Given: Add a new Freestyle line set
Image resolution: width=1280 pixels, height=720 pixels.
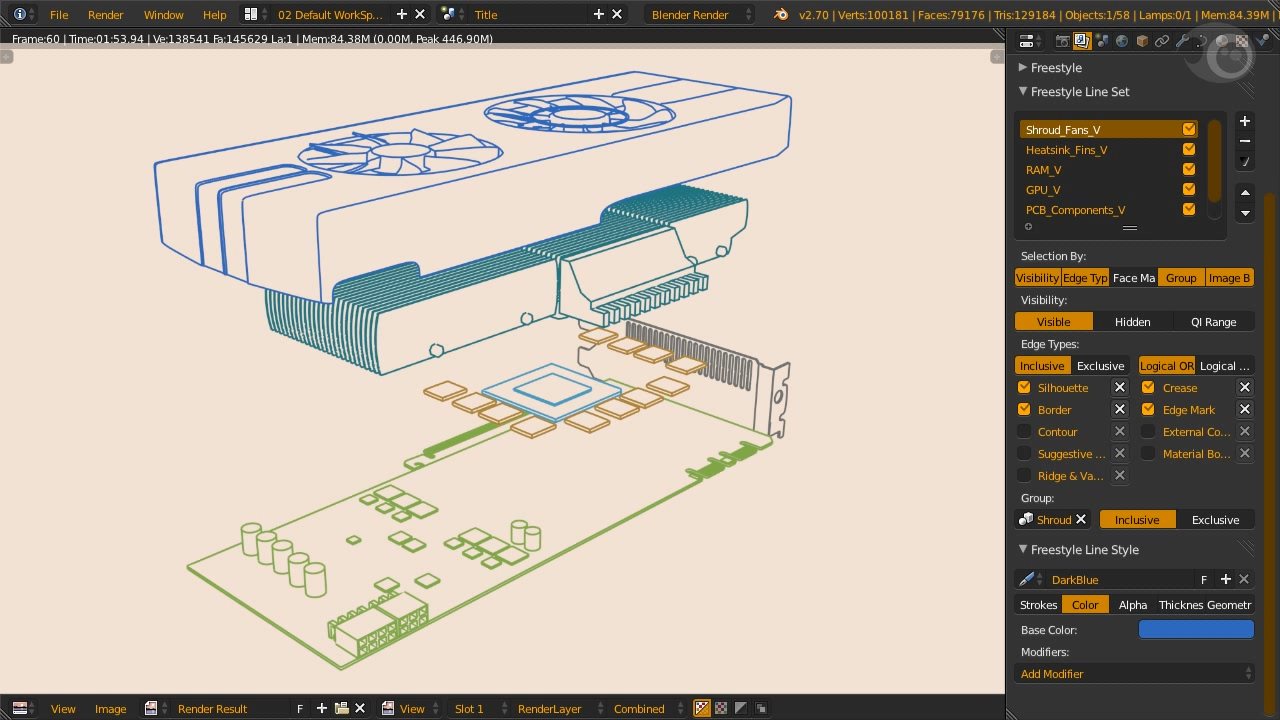Looking at the screenshot, I should point(1244,121).
